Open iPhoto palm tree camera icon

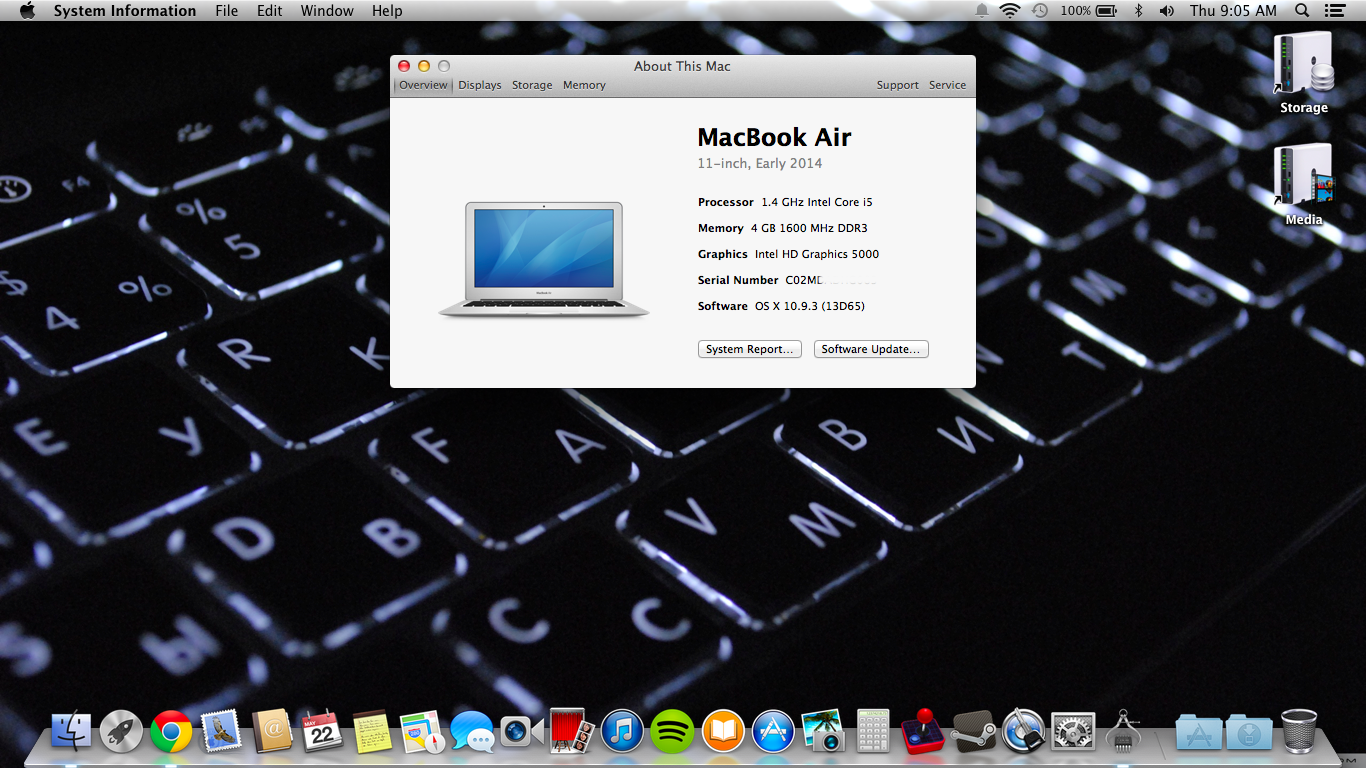pos(823,732)
